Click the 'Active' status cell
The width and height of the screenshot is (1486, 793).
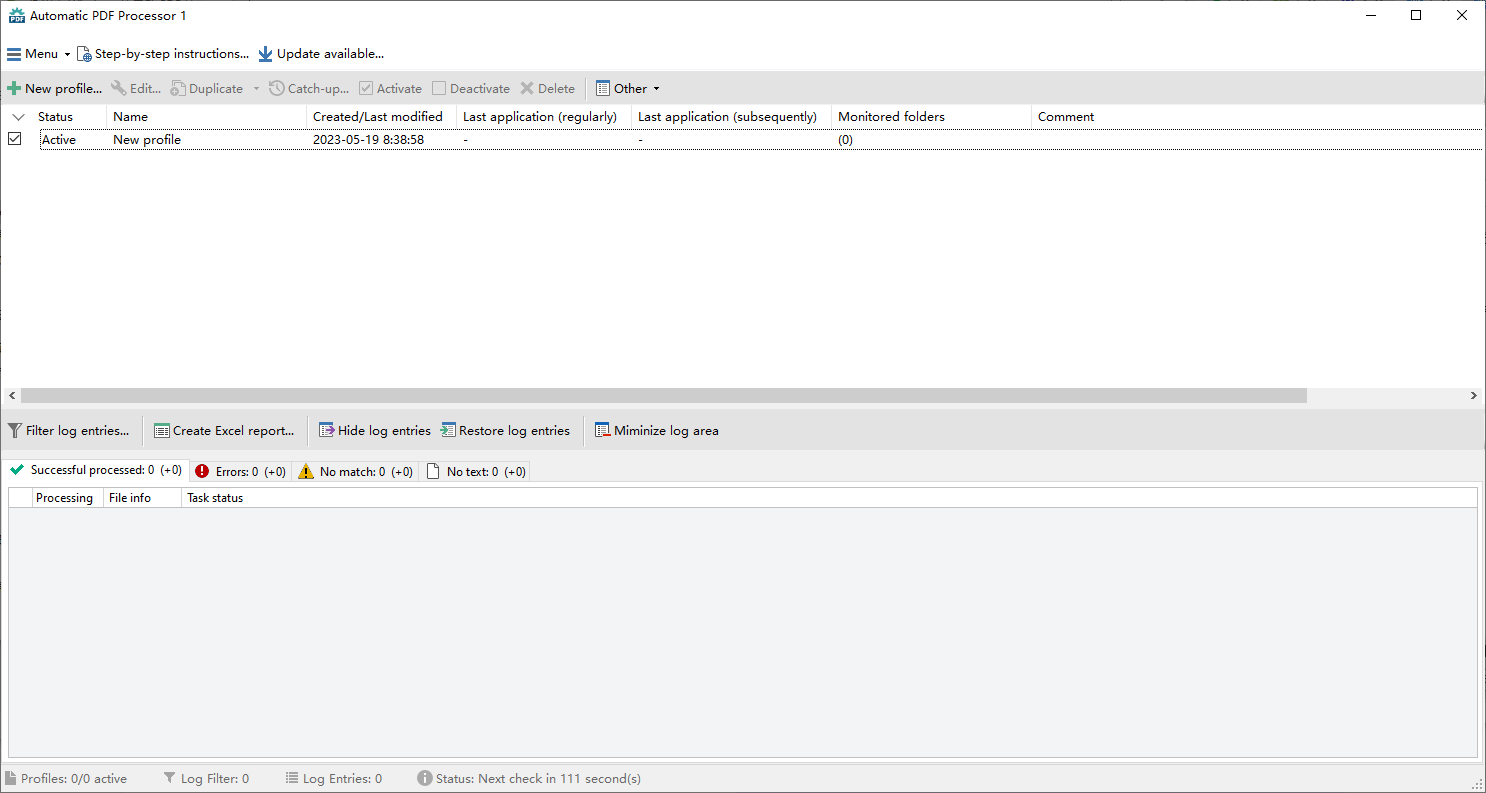[x=59, y=140]
